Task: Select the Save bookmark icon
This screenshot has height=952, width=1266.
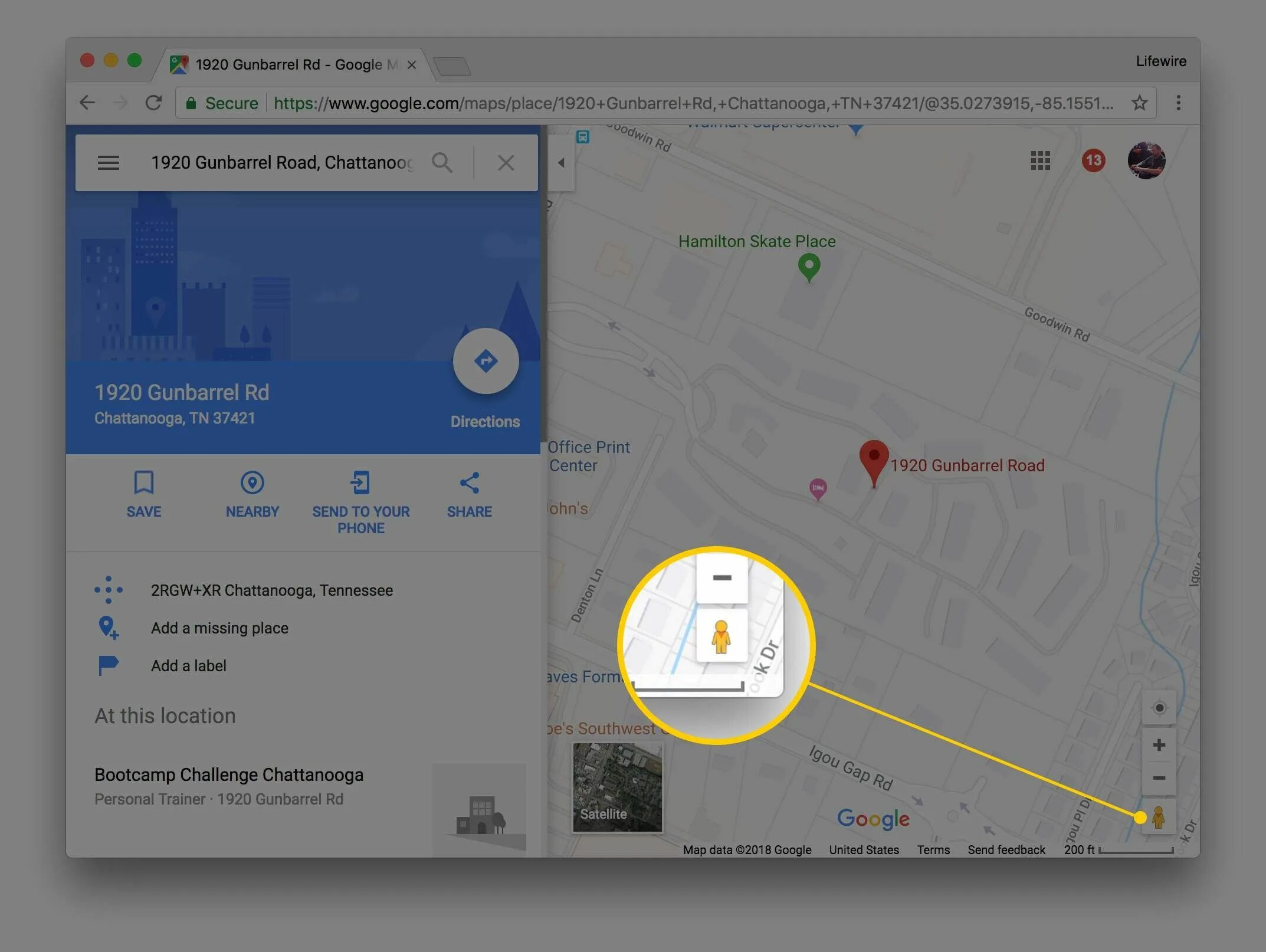Action: point(143,483)
